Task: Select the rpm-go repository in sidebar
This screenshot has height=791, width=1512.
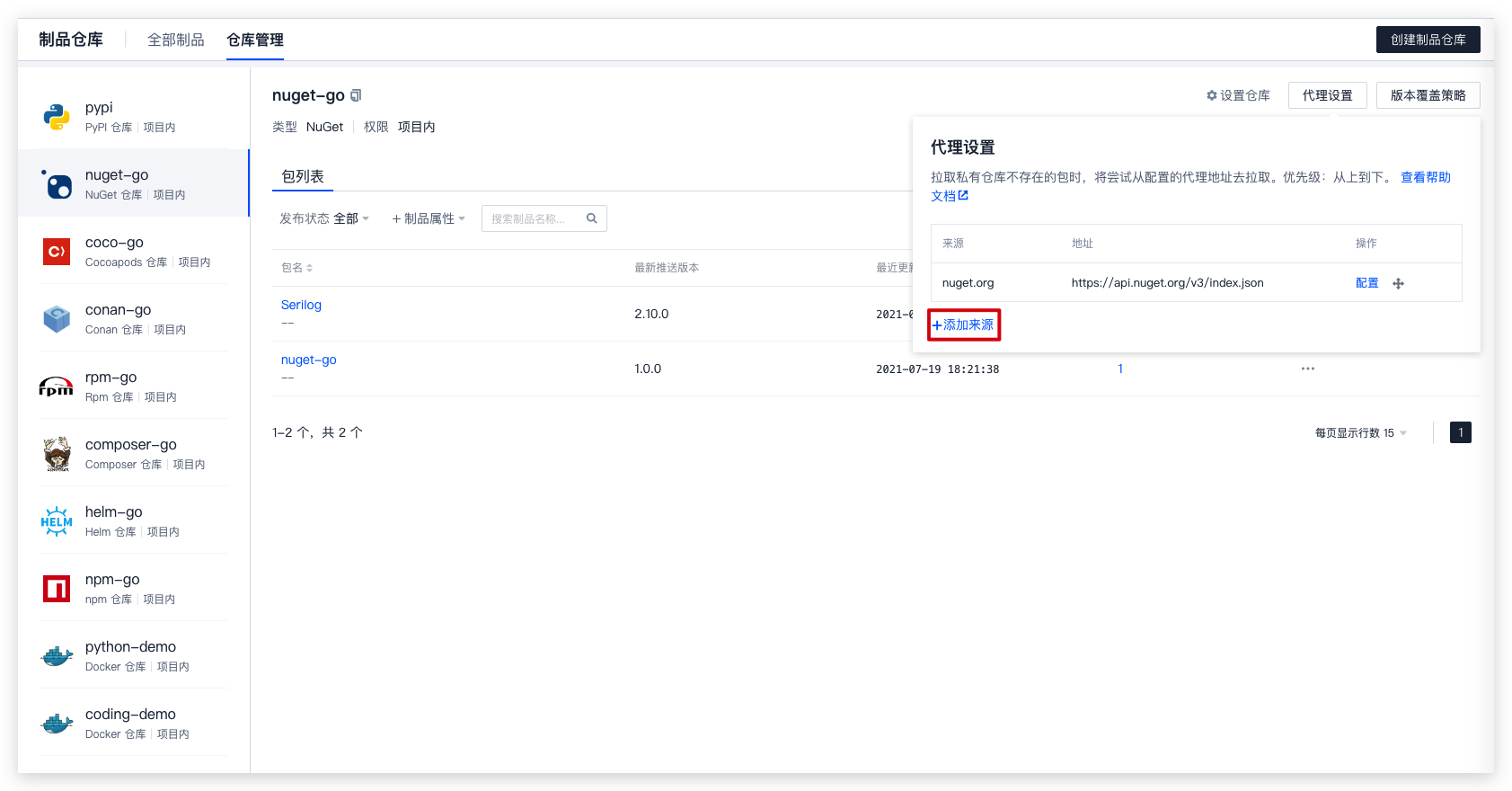Action: pos(133,386)
